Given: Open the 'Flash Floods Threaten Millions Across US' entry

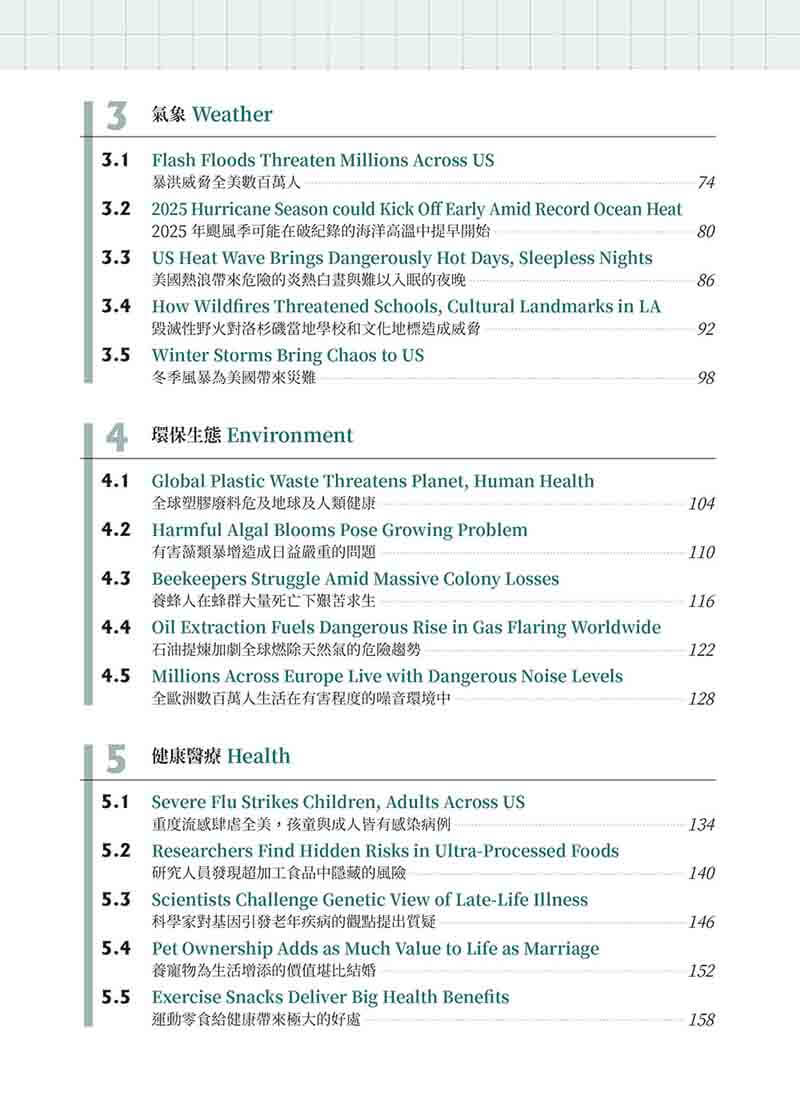Looking at the screenshot, I should point(322,160).
